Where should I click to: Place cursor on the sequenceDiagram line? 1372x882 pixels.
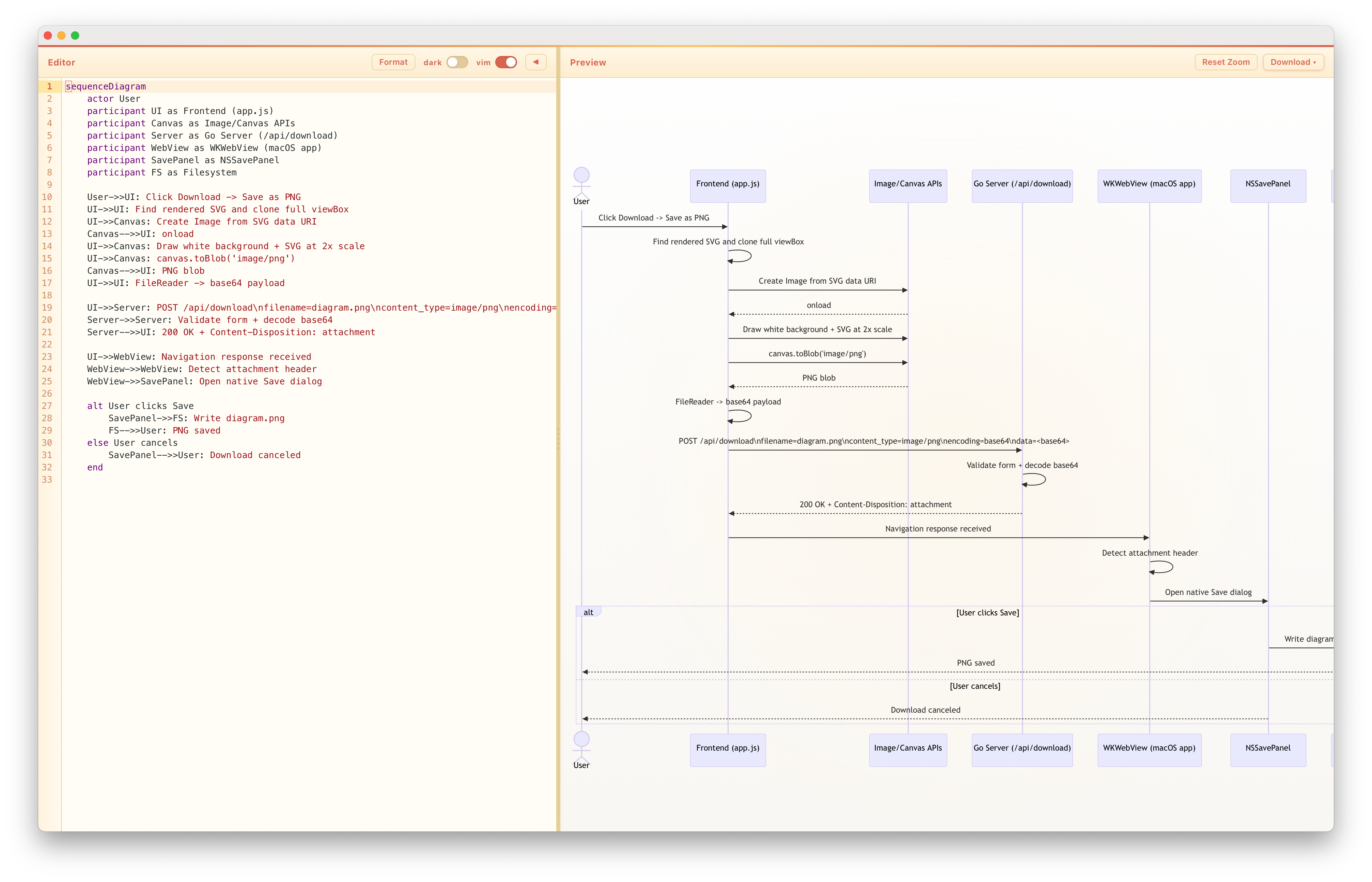point(105,86)
